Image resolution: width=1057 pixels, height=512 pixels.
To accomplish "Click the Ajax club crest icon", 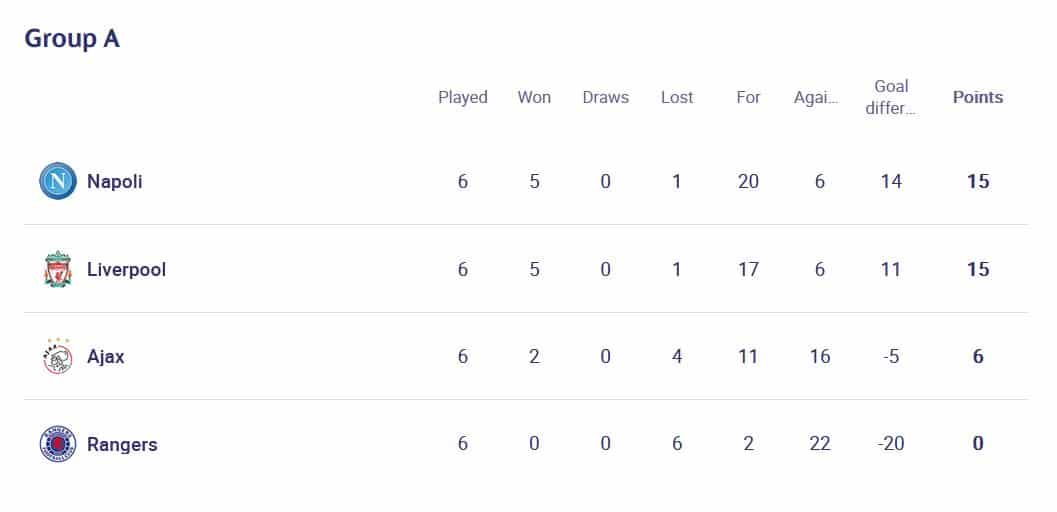I will tap(58, 356).
